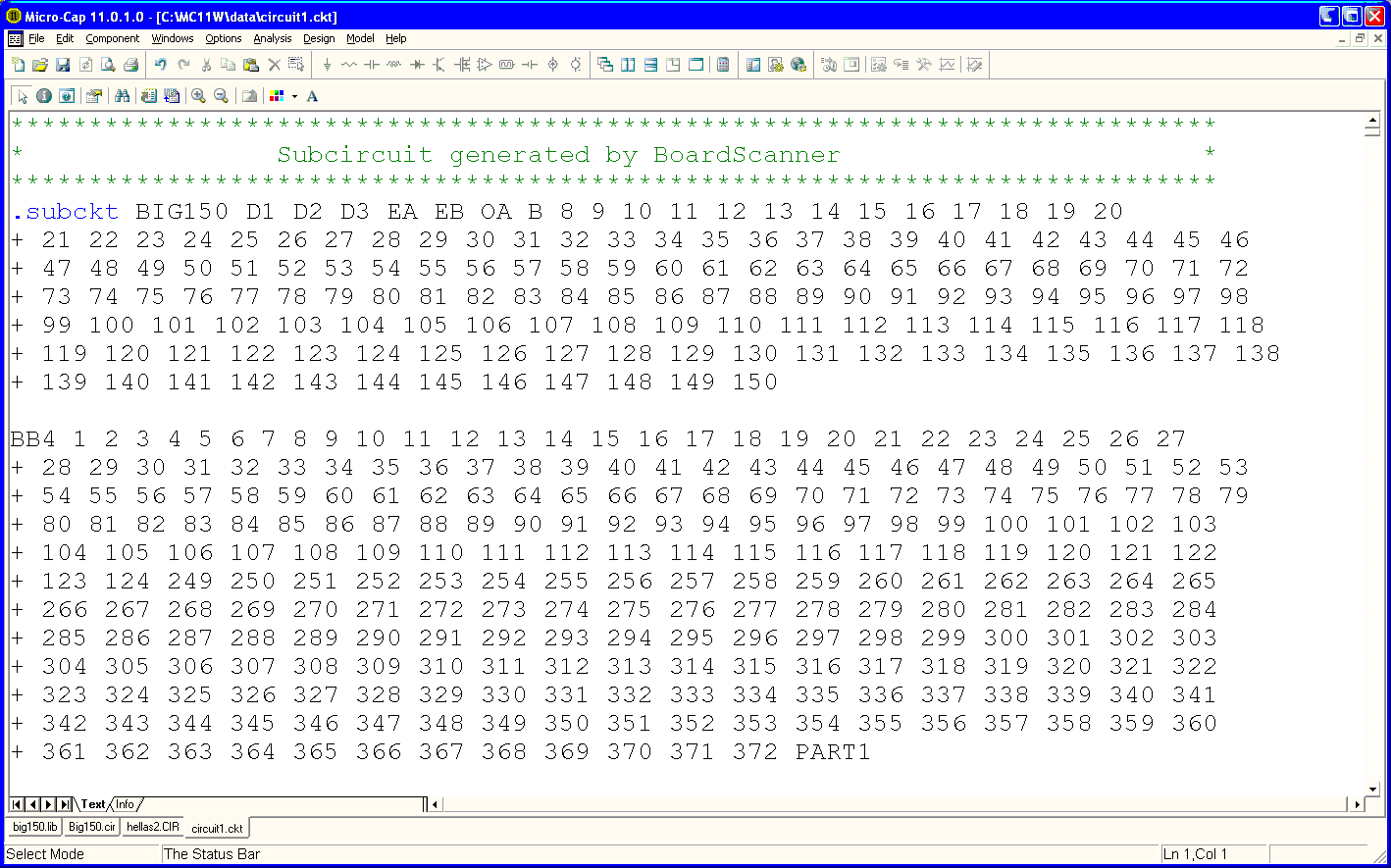The image size is (1391, 868).
Task: Open the Calculator icon
Action: [x=723, y=65]
